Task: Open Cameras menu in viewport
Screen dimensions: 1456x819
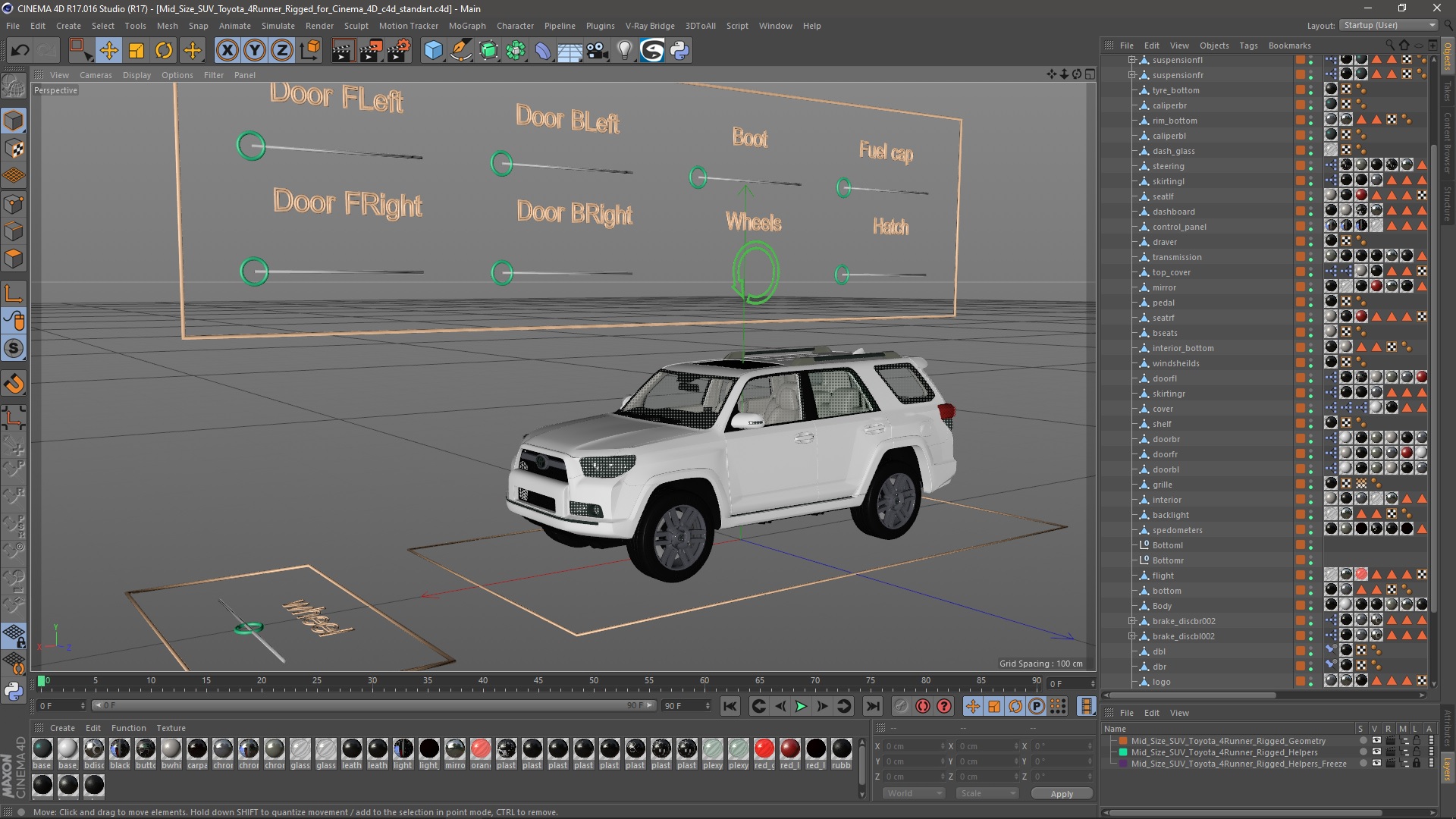Action: tap(96, 75)
